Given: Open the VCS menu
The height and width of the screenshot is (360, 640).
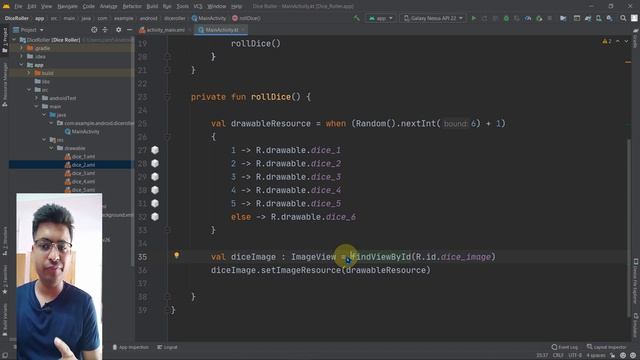Looking at the screenshot, I should coord(198,6).
